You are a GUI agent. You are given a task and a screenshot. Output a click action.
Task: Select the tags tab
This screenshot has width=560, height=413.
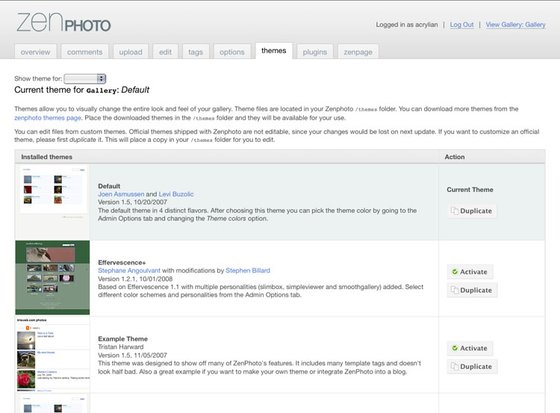coord(196,52)
